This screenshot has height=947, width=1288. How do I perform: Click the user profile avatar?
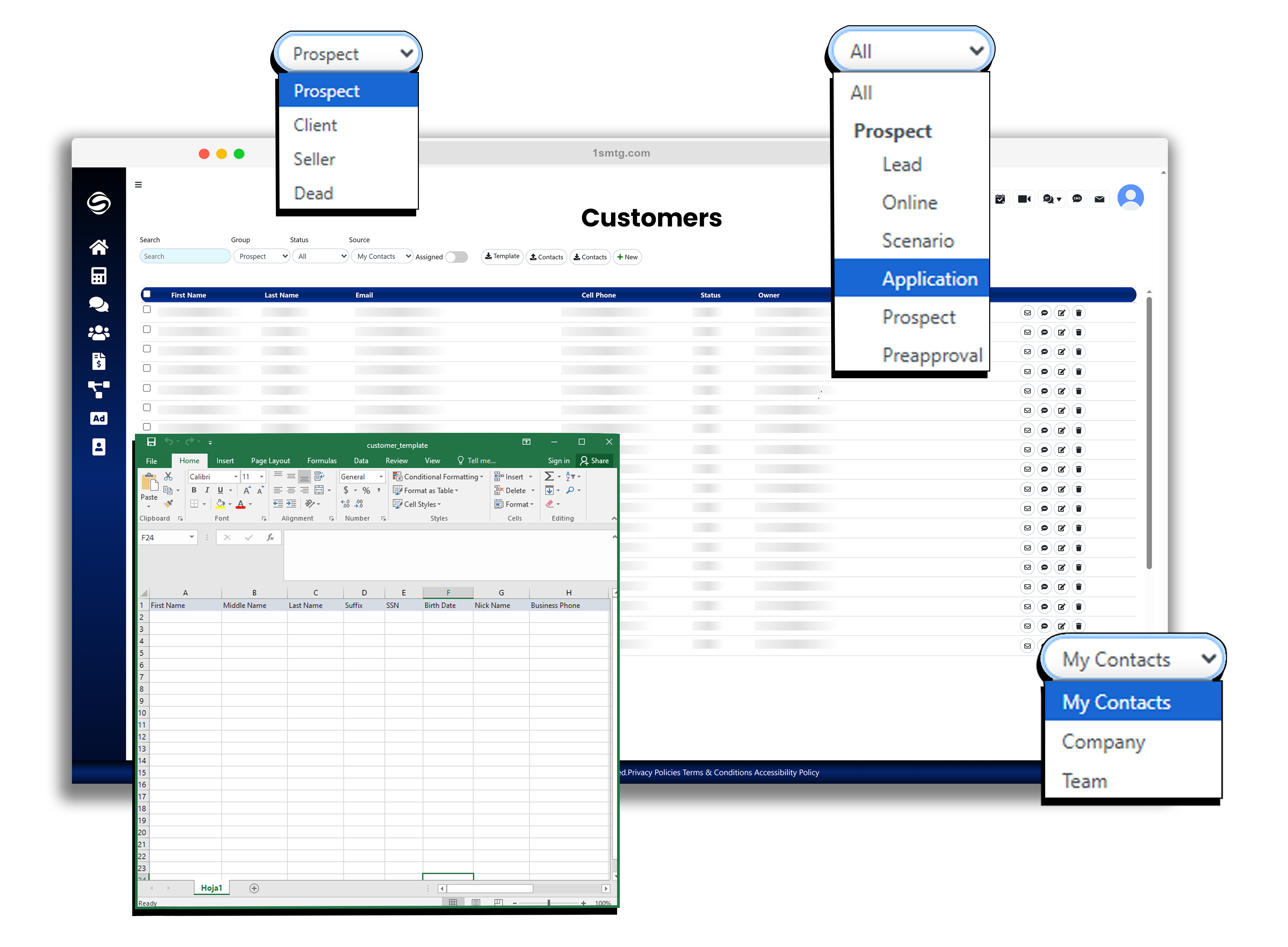point(1130,197)
